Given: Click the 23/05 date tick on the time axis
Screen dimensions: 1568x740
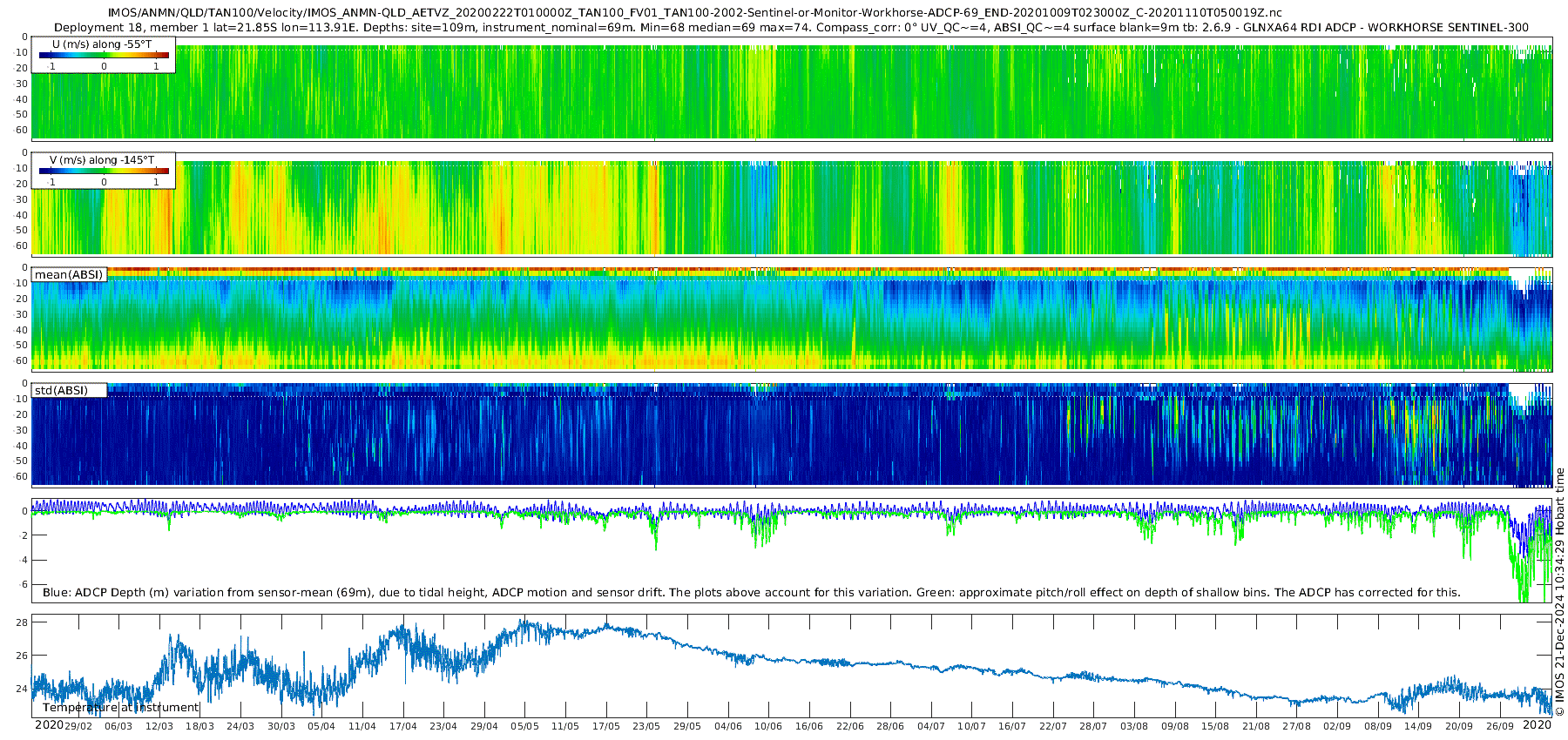Looking at the screenshot, I should (646, 726).
